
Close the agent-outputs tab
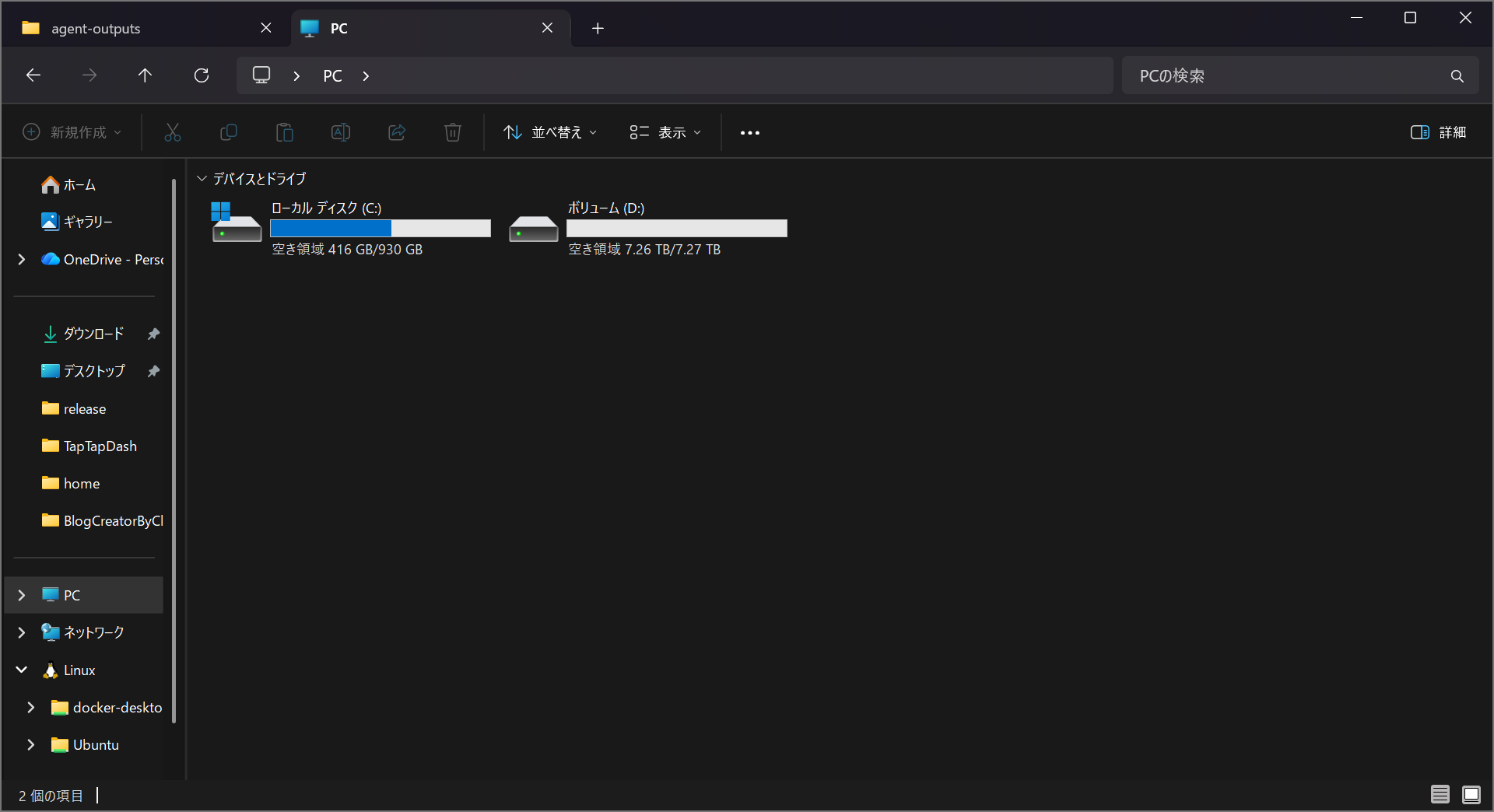point(266,28)
